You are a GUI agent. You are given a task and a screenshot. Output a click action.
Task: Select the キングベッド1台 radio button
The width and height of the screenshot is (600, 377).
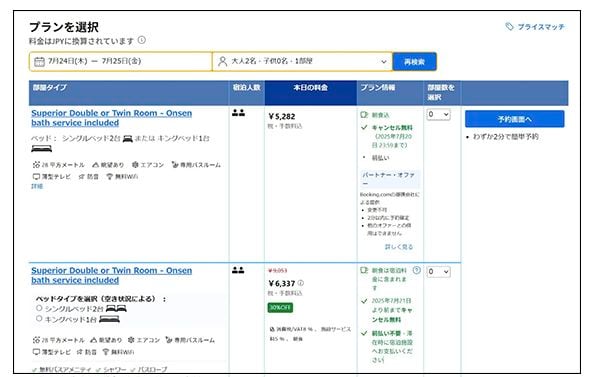(x=39, y=318)
